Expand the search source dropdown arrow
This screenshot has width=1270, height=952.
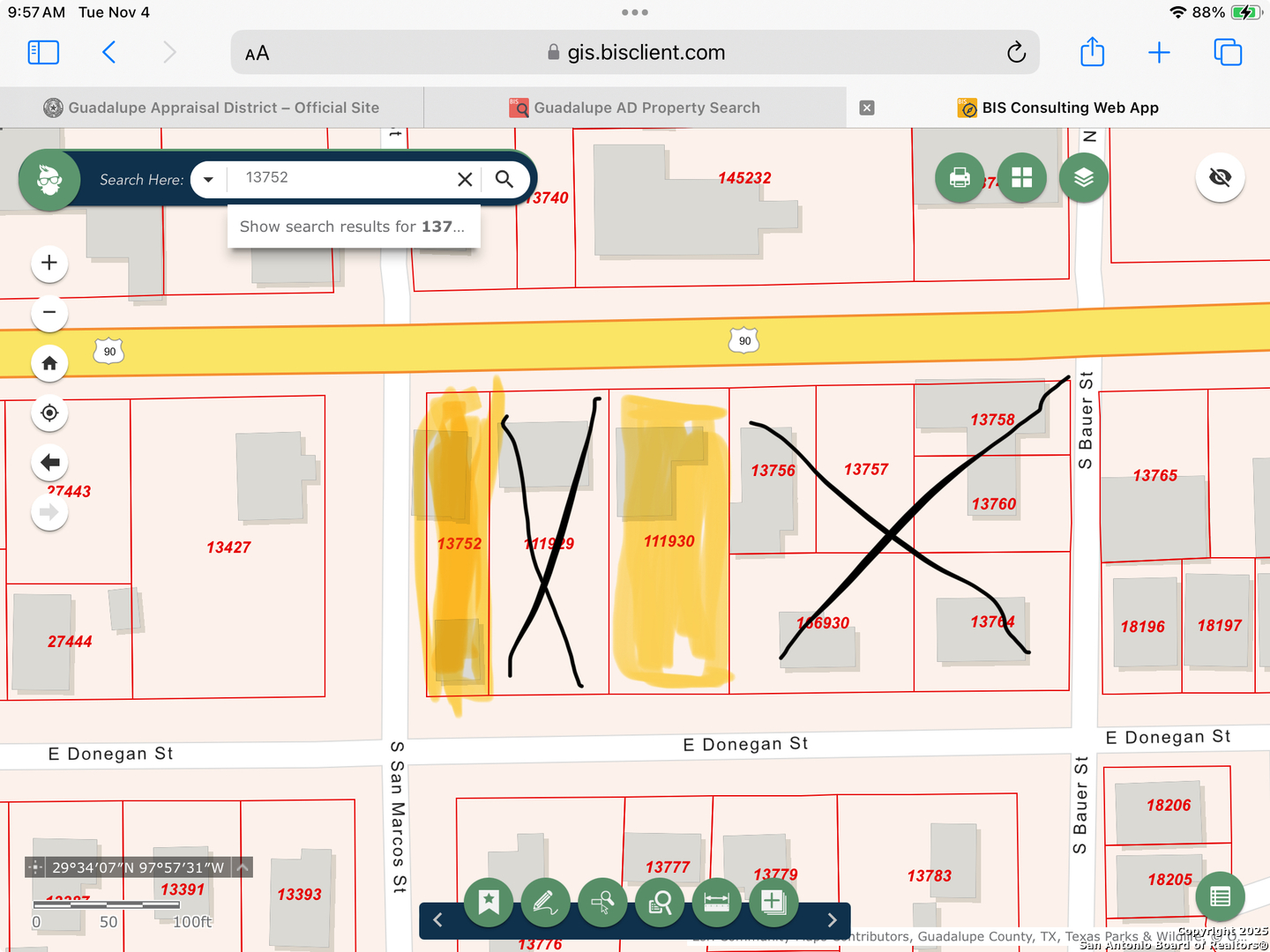pyautogui.click(x=208, y=180)
